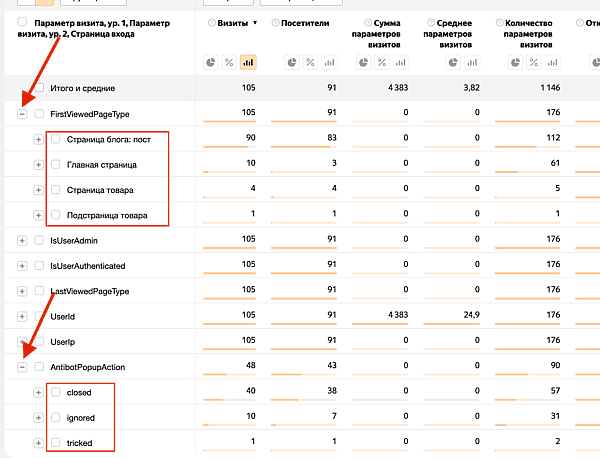Click the 24,9 average value in UserId row
600x458 pixels.
click(x=471, y=315)
